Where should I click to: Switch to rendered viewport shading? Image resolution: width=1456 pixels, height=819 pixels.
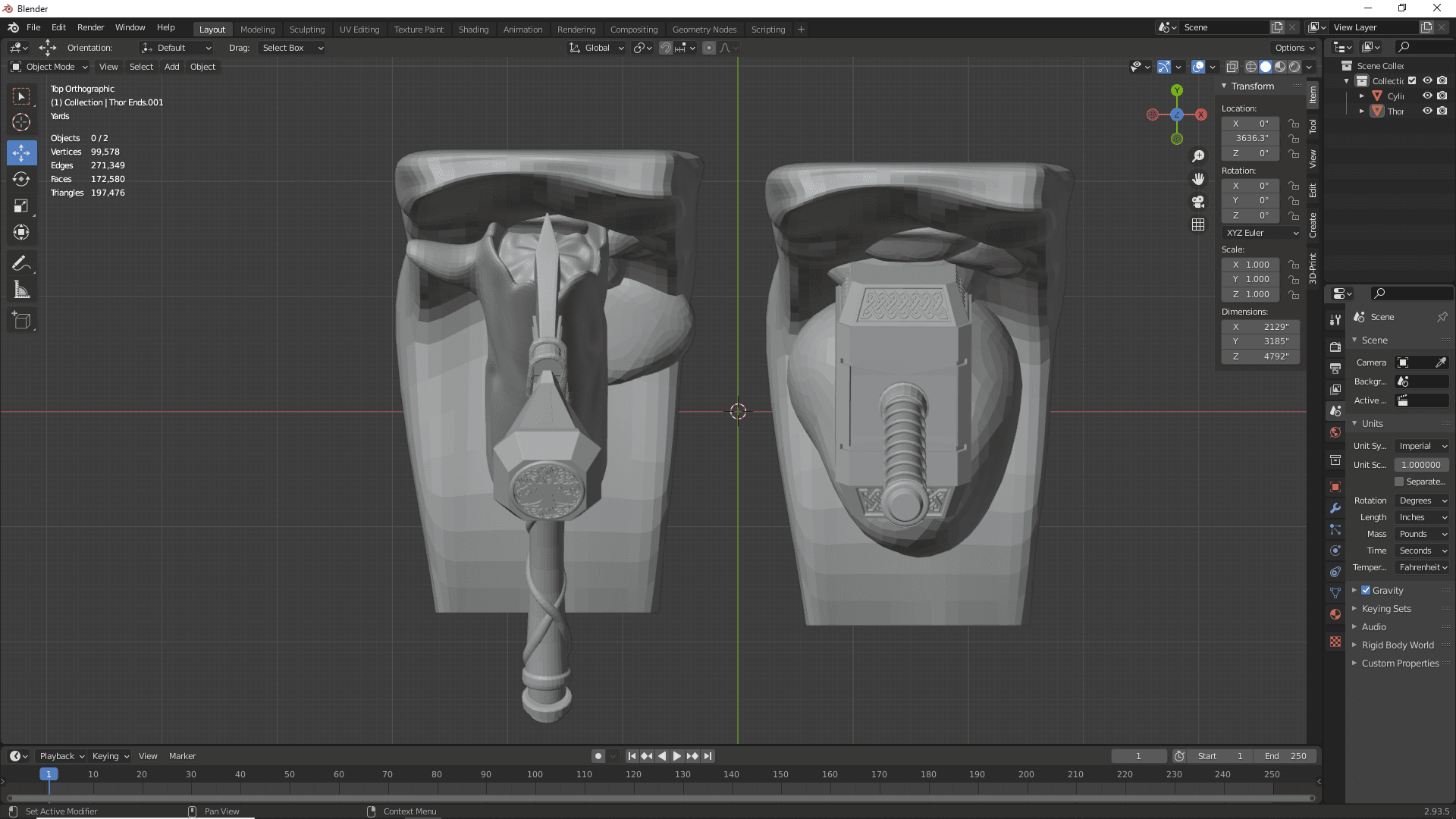pyautogui.click(x=1294, y=67)
